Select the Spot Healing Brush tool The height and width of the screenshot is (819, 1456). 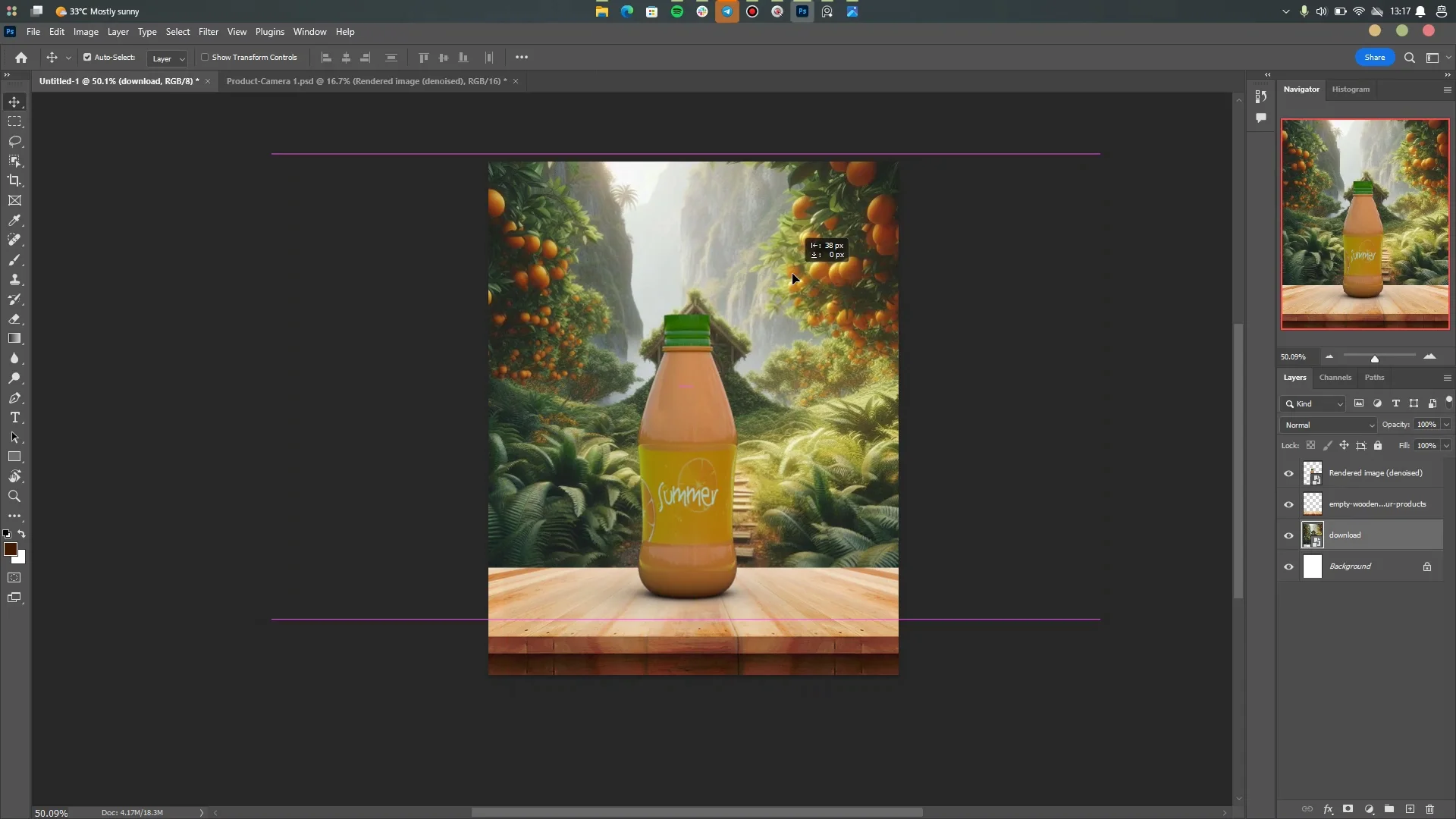(14, 240)
